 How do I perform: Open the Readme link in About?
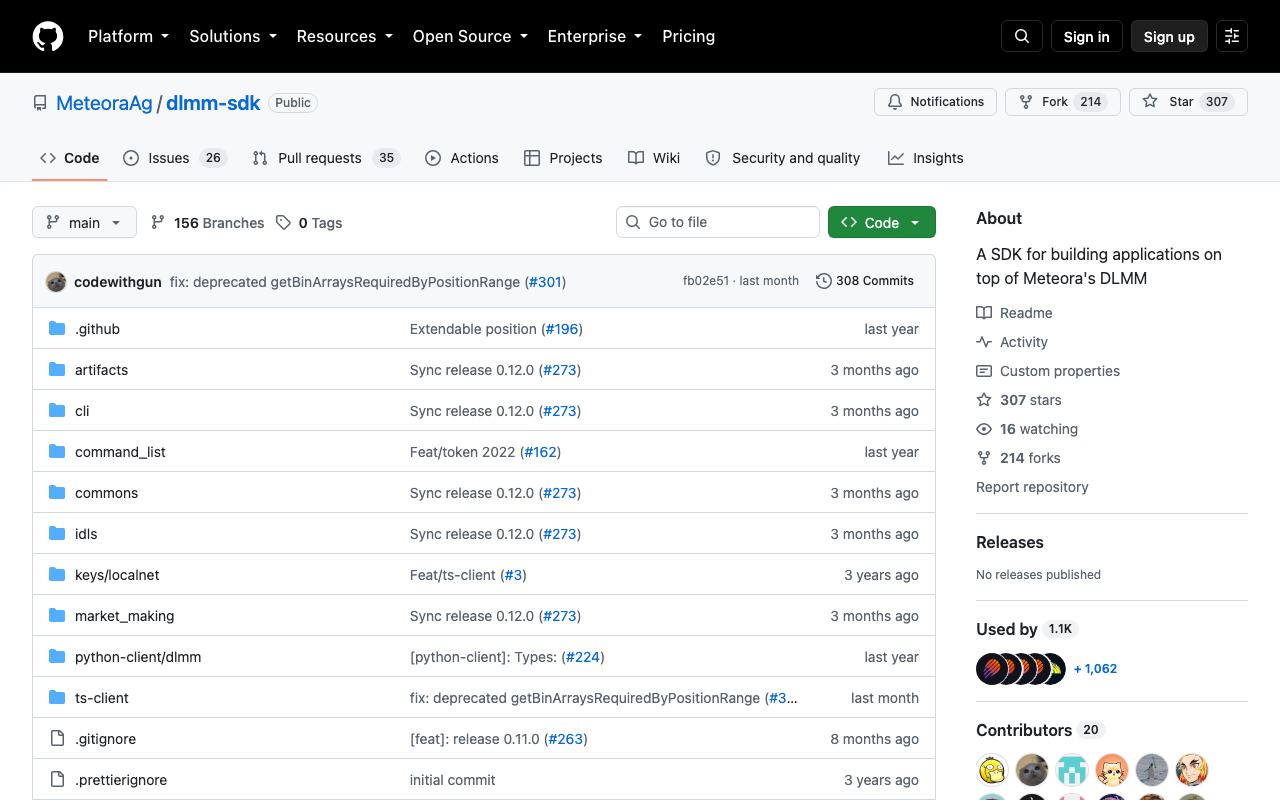click(x=1014, y=313)
